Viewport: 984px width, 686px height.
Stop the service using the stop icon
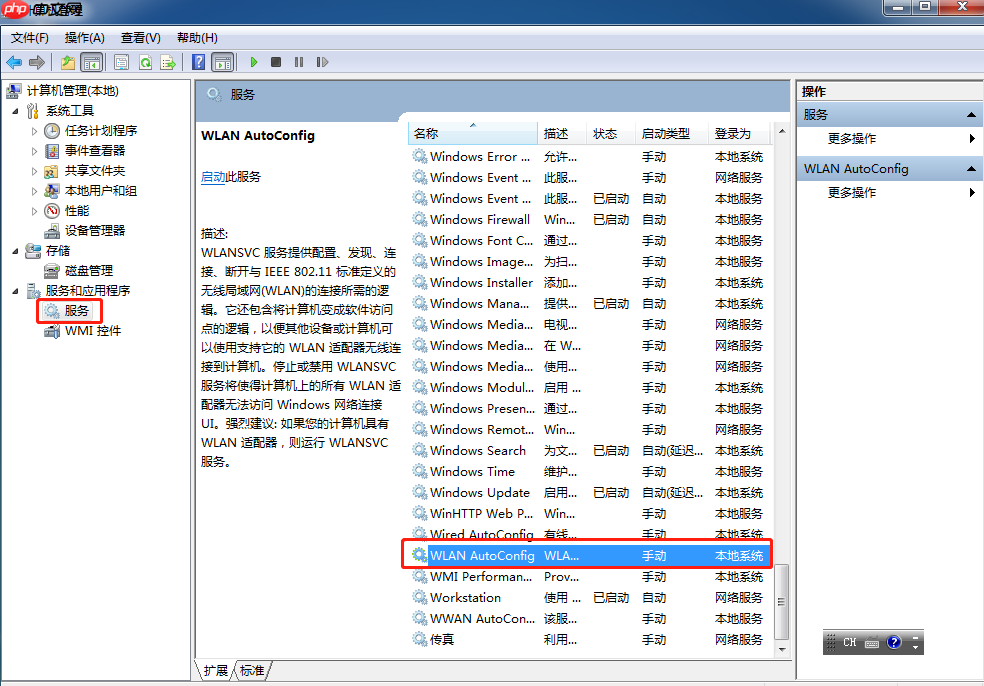click(277, 61)
